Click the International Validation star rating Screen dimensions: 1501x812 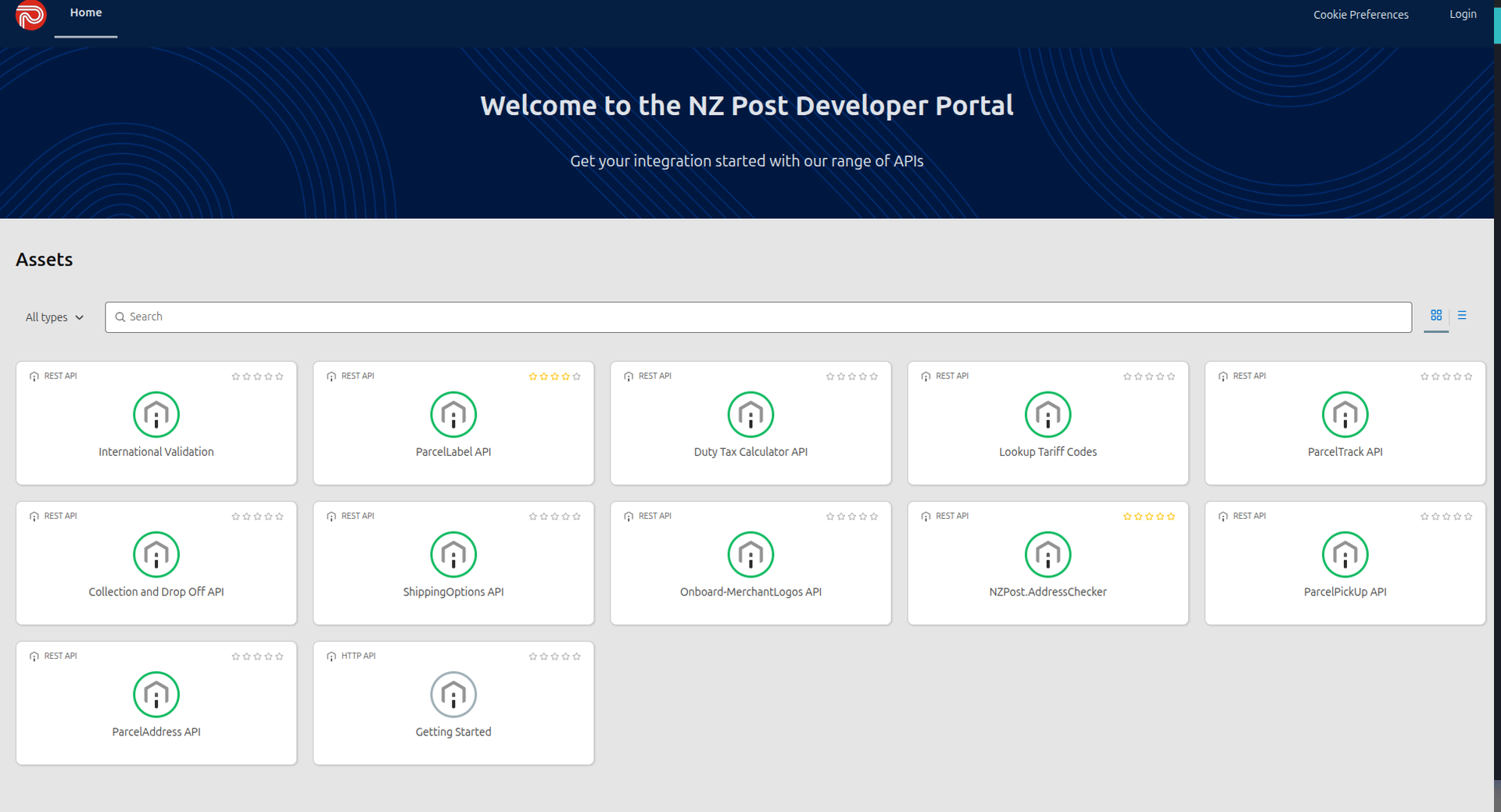(x=257, y=377)
